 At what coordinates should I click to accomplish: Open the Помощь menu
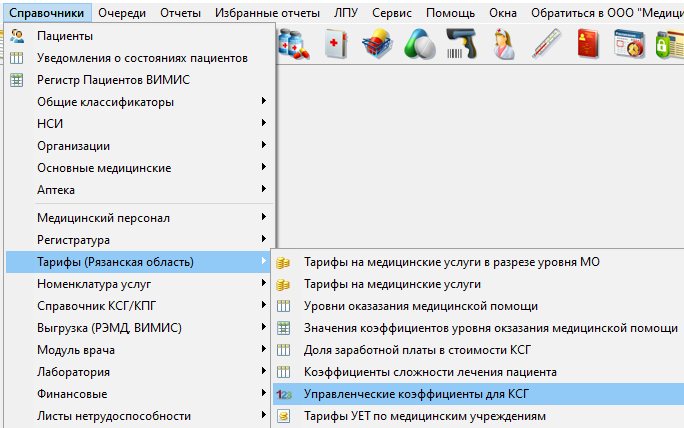451,13
